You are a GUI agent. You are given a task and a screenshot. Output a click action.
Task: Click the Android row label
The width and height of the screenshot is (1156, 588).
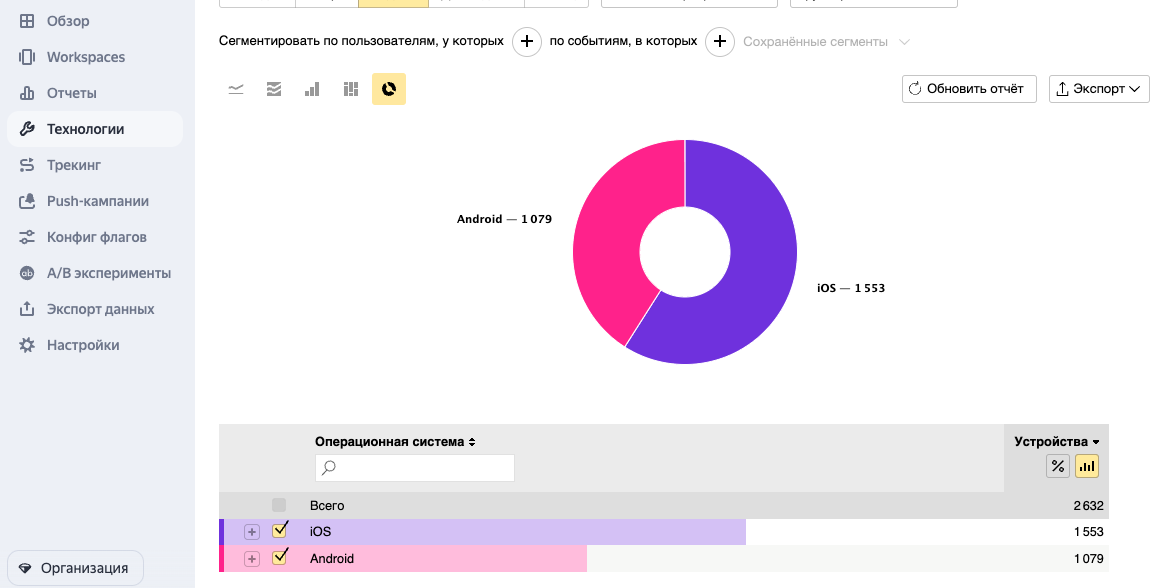pyautogui.click(x=332, y=559)
